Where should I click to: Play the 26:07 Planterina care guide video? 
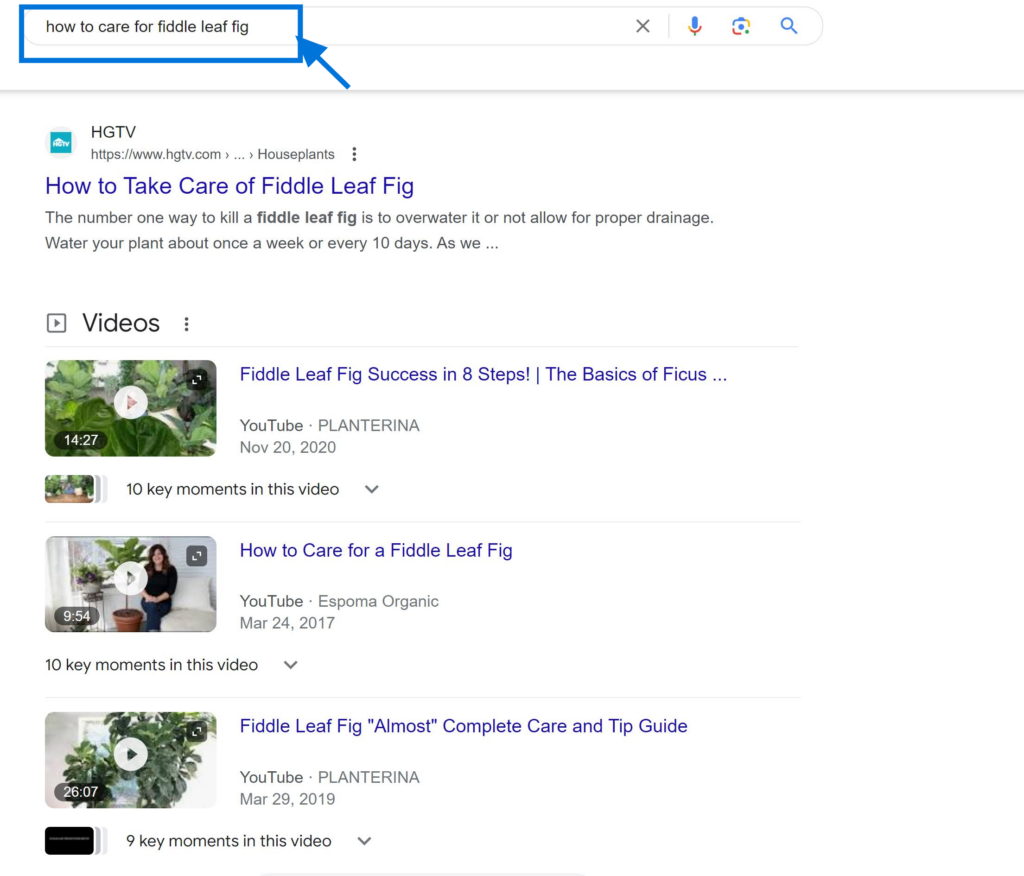click(x=130, y=754)
